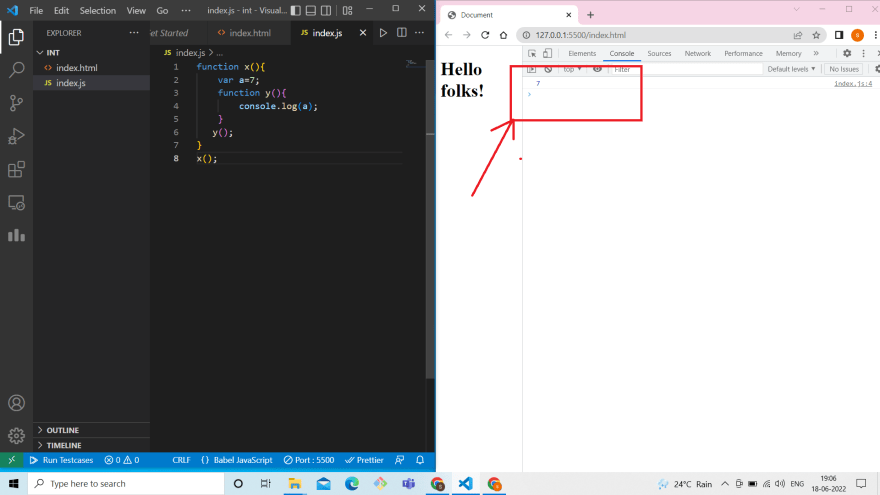Open the Manage gear icon in VS Code

tap(16, 436)
